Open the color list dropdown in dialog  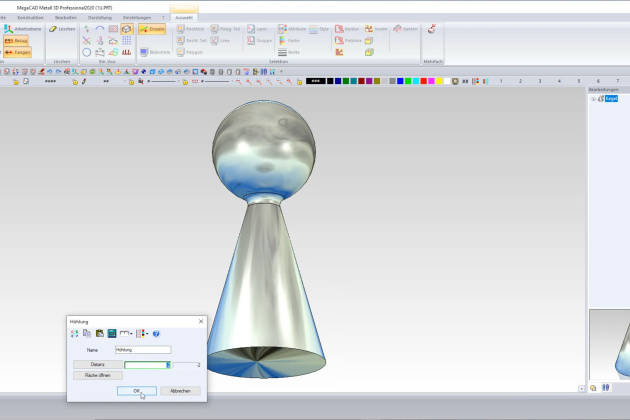(x=142, y=333)
